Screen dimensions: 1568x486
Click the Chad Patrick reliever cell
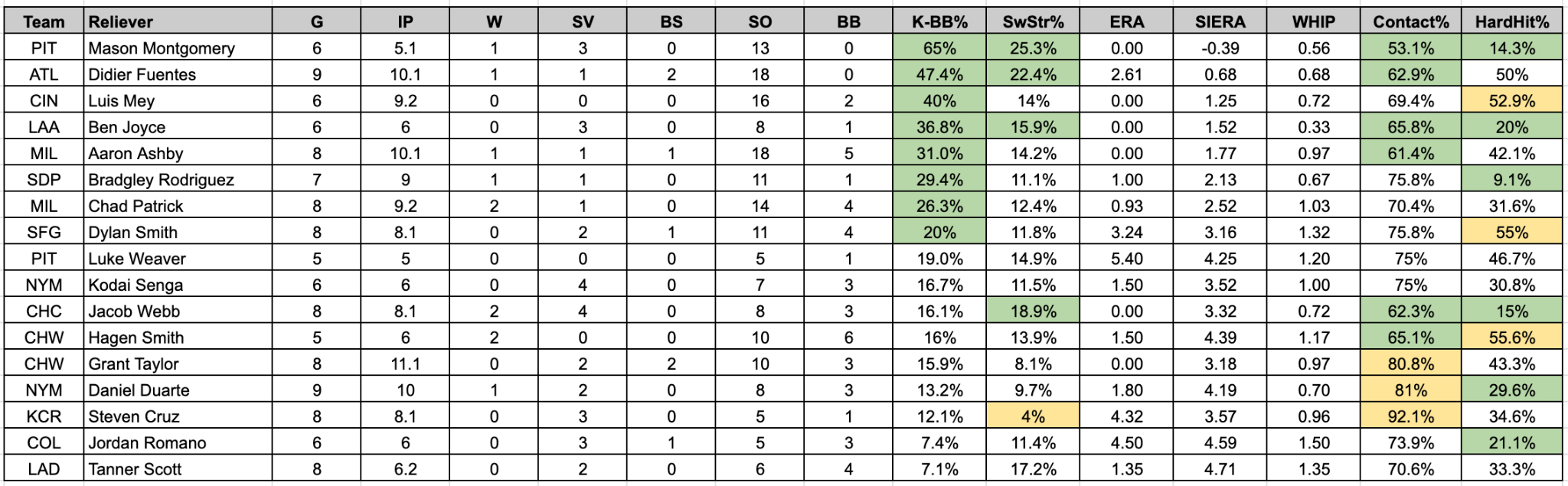tap(178, 206)
